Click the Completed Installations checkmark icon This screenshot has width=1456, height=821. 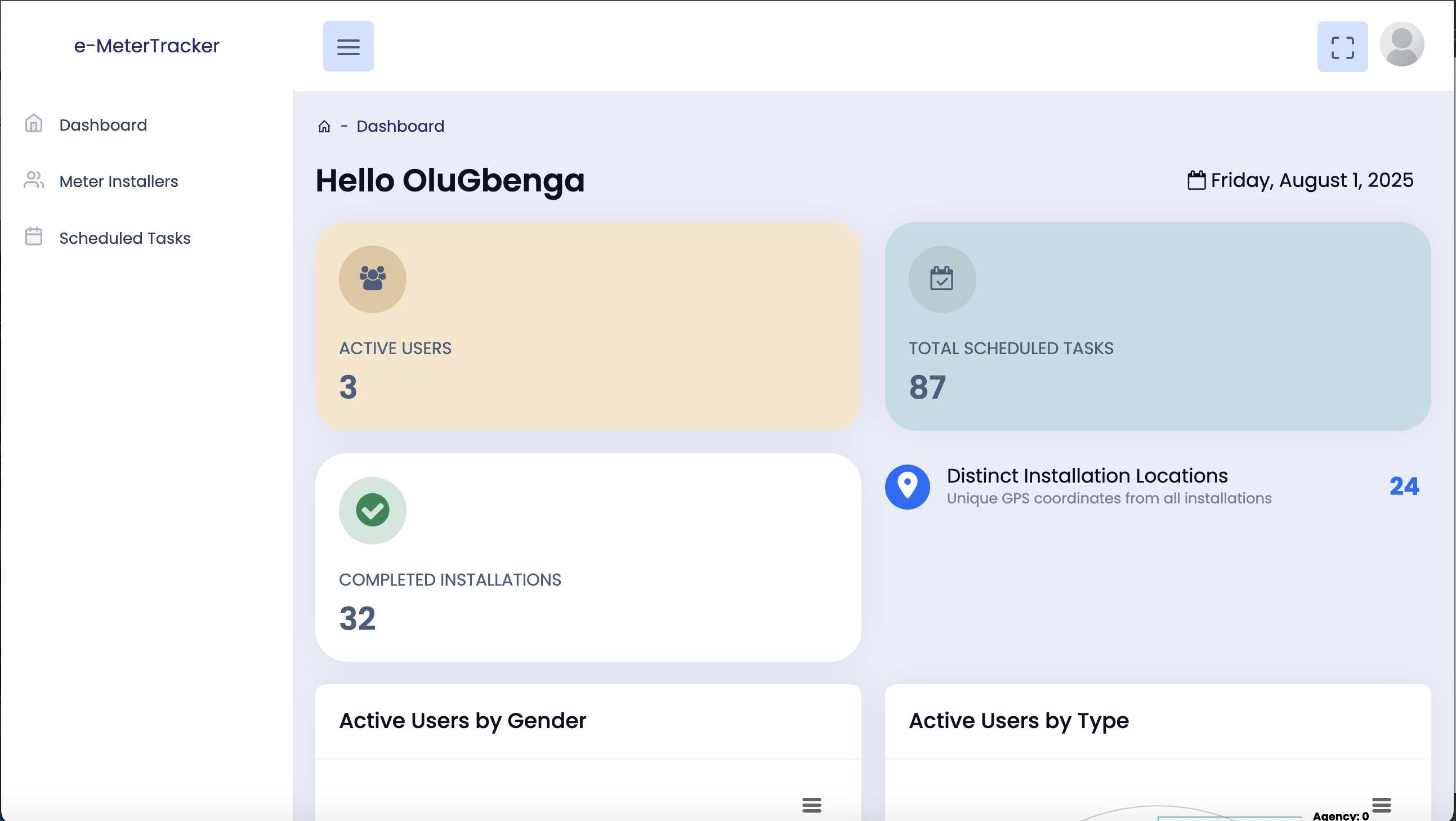pyautogui.click(x=373, y=510)
